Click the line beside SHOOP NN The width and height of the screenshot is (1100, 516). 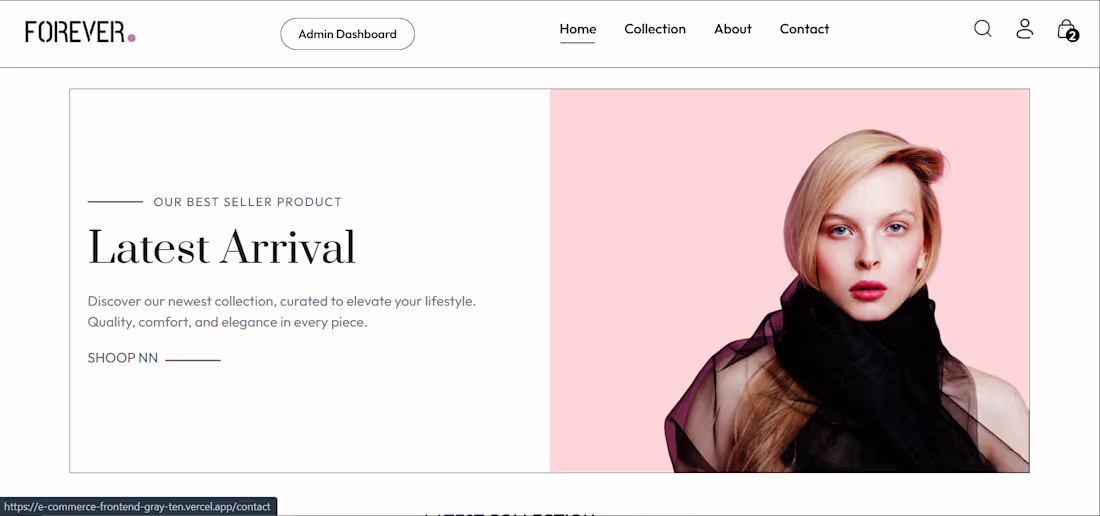coord(193,360)
